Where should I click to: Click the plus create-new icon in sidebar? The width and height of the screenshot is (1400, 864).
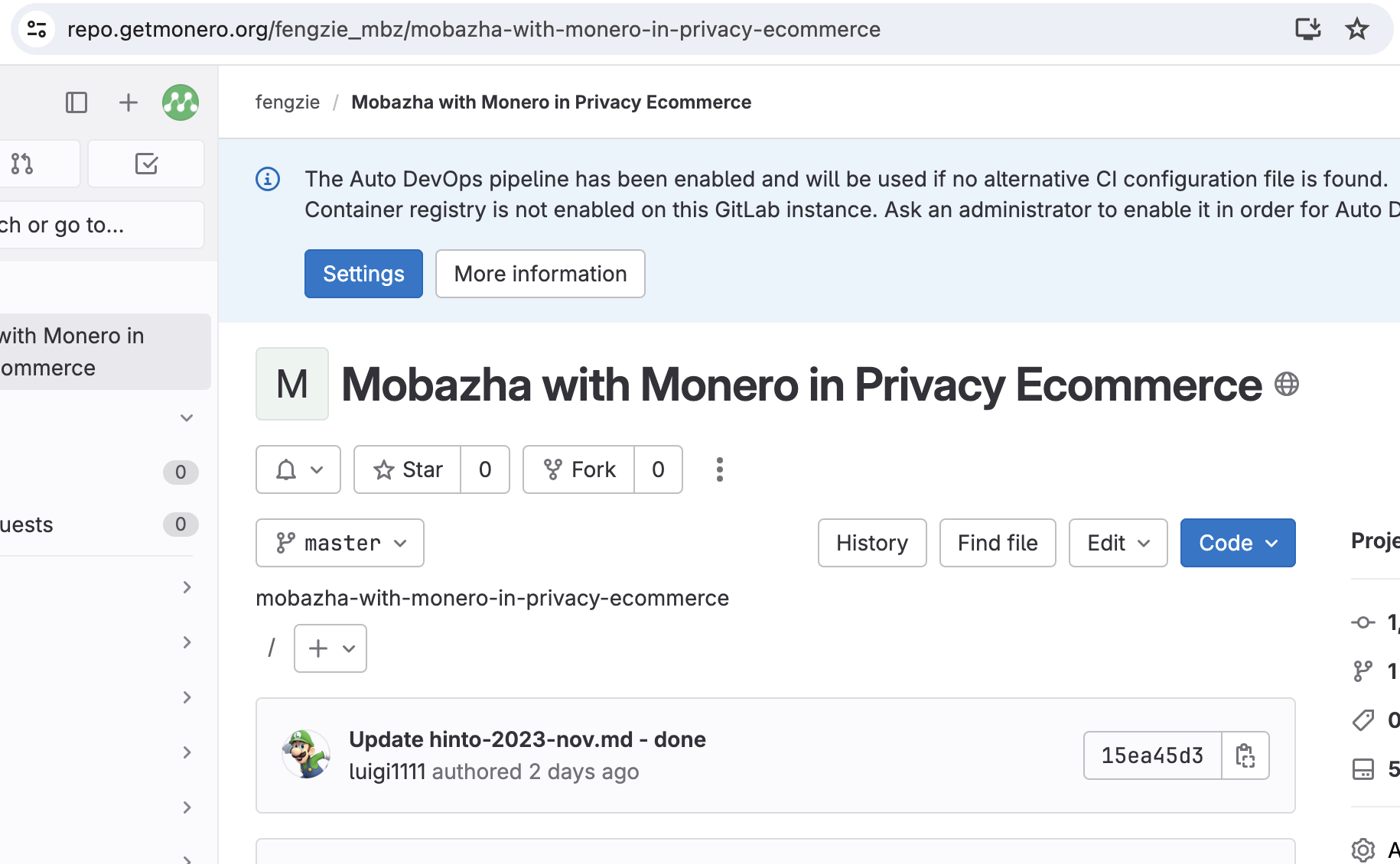129,102
